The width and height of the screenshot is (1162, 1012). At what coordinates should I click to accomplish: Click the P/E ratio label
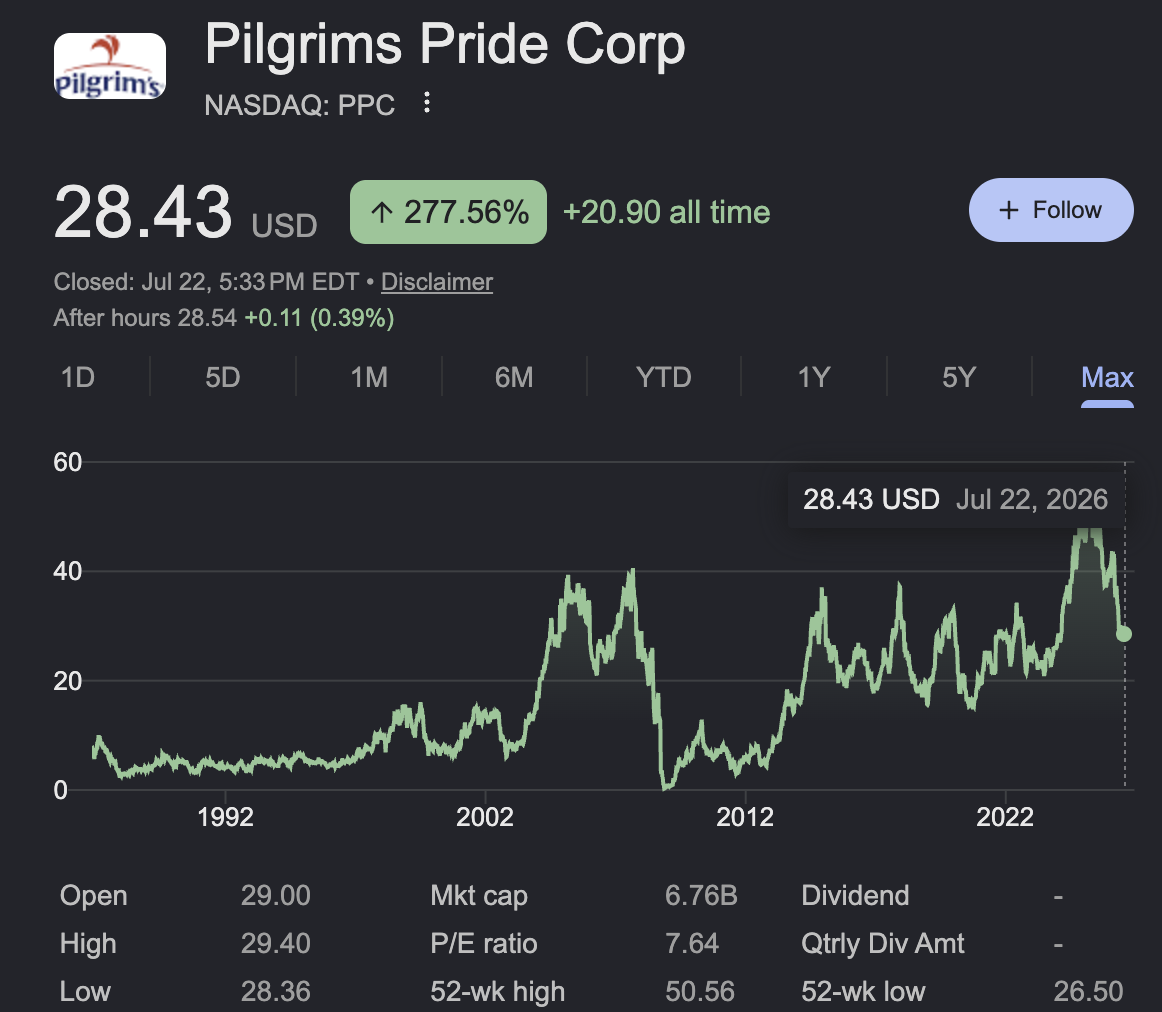click(483, 943)
